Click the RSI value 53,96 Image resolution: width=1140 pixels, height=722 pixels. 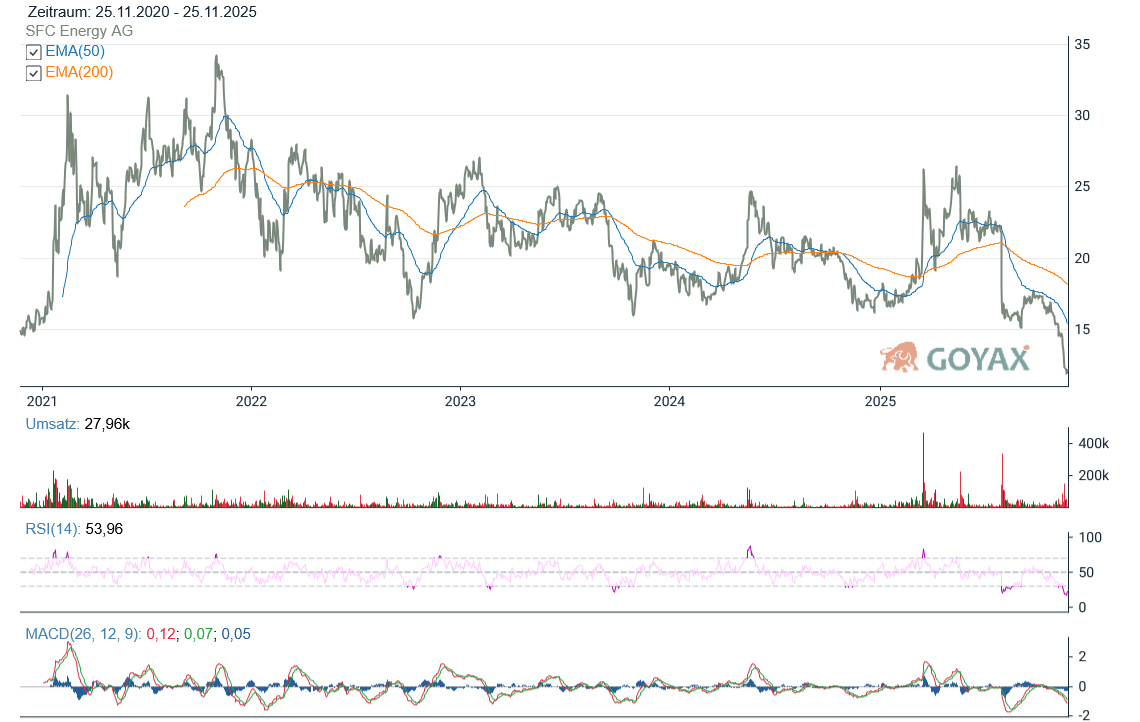(105, 529)
